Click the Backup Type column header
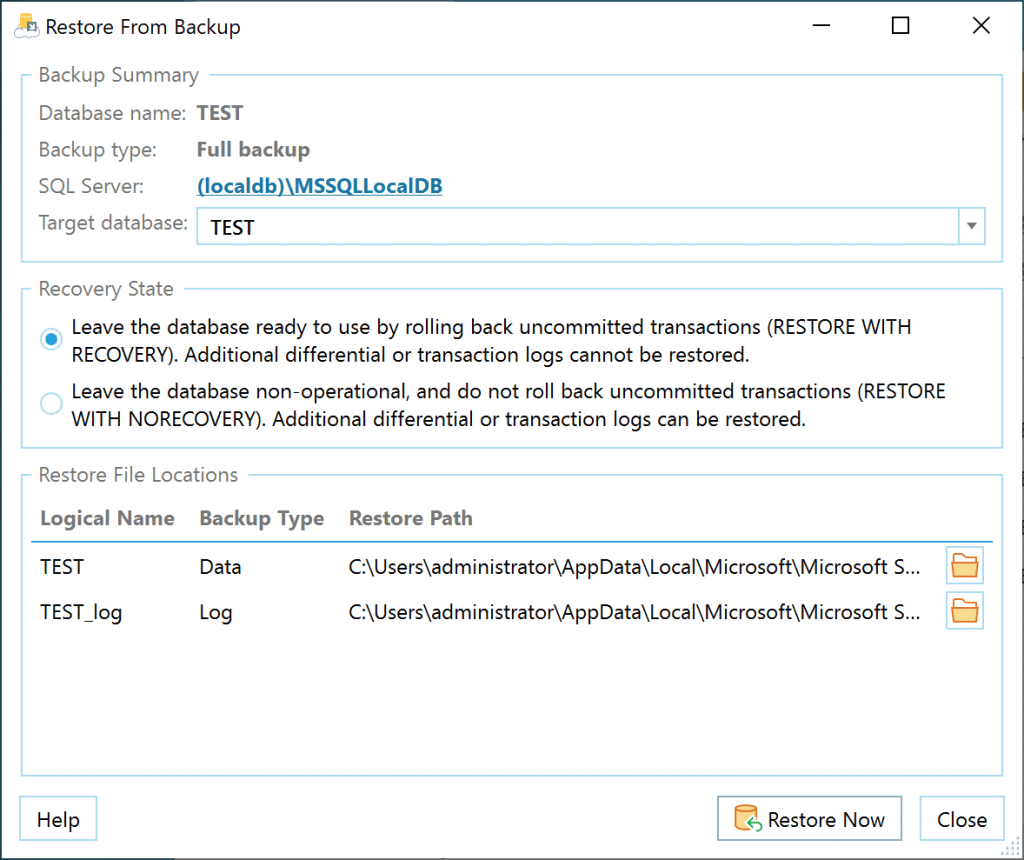 (261, 518)
